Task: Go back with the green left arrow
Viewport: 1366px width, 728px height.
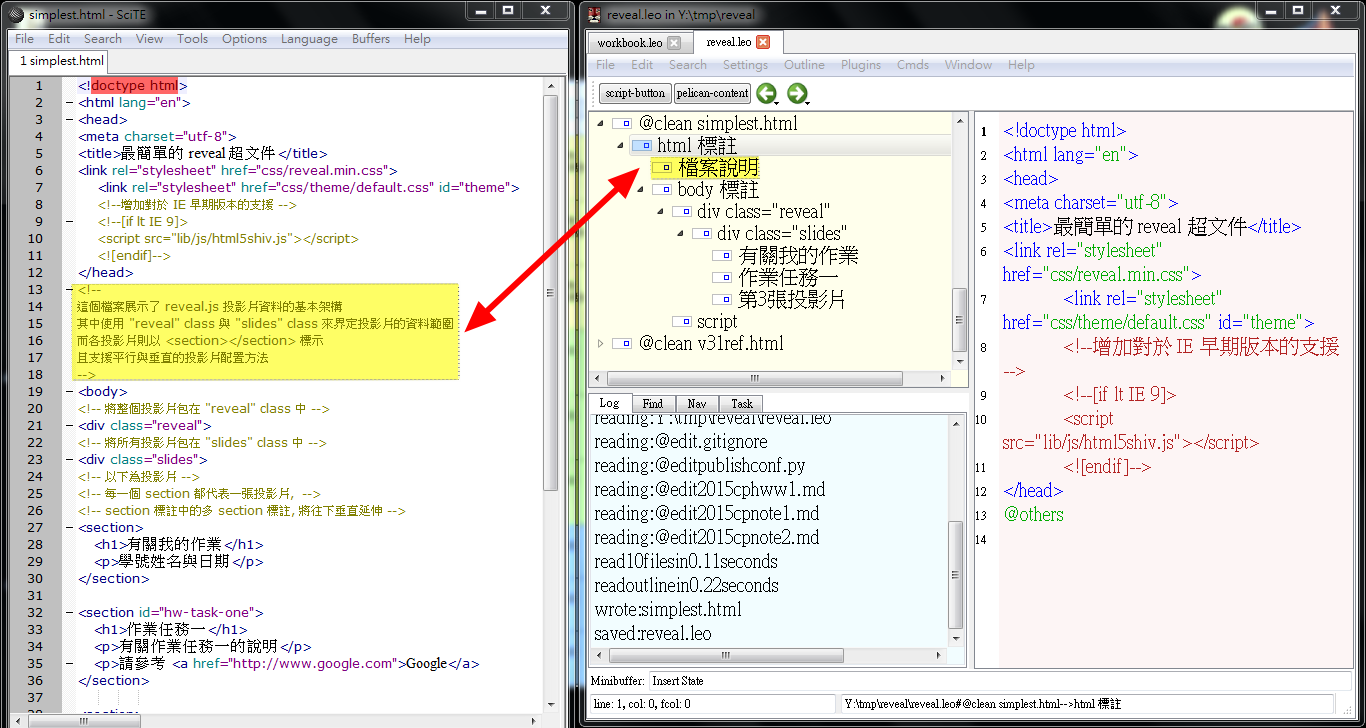Action: click(766, 93)
